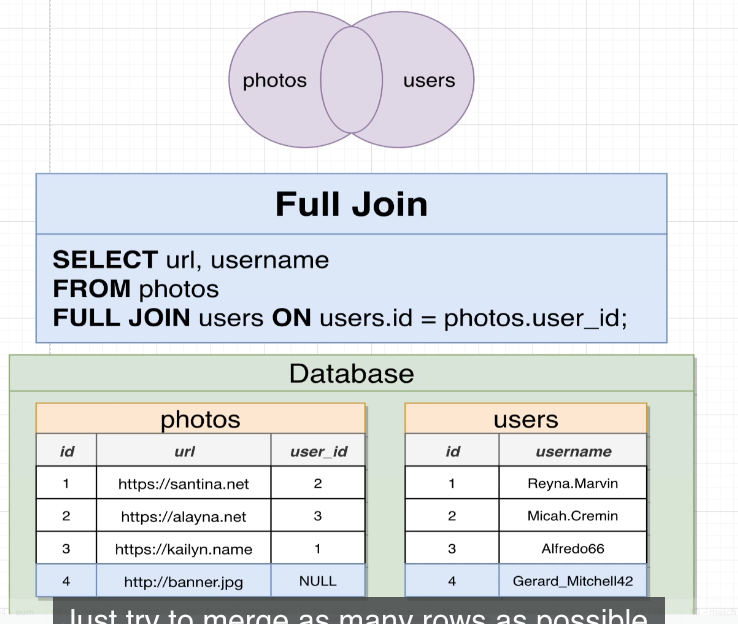This screenshot has width=738, height=624.
Task: Select the users table title
Action: pos(526,419)
